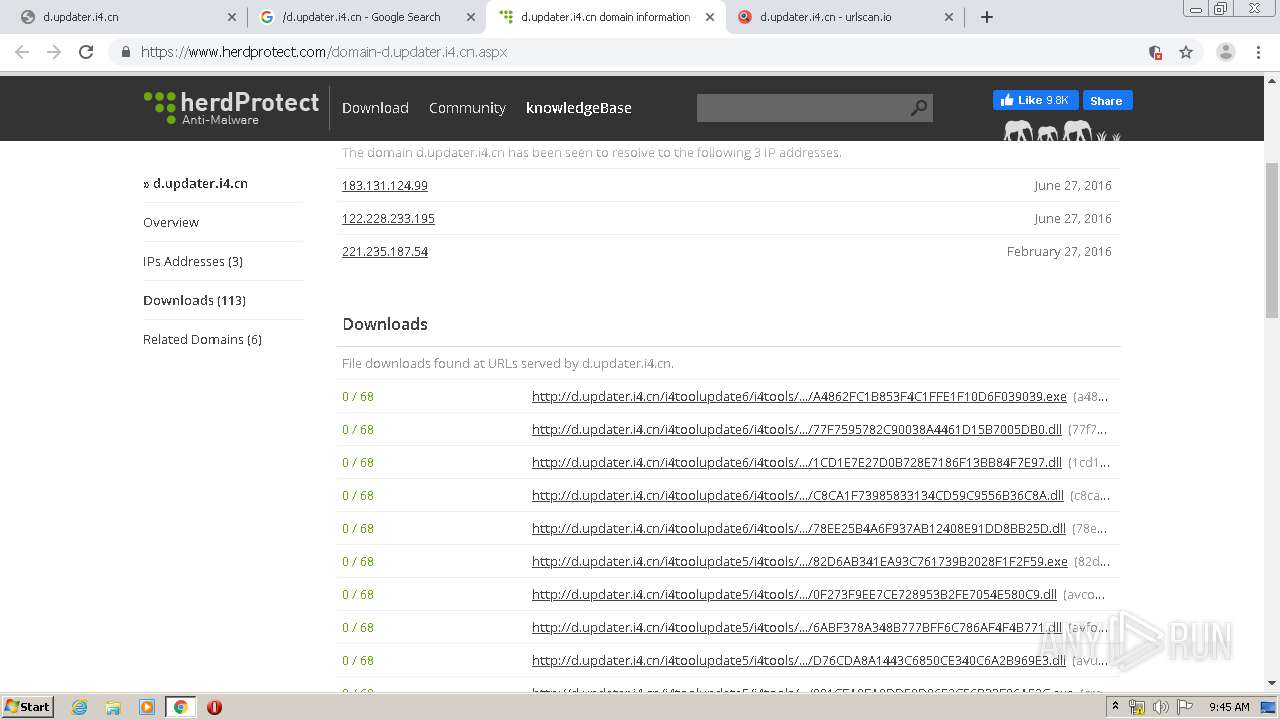Image resolution: width=1280 pixels, height=720 pixels.
Task: Open download link ending 77F7595782C9...DB0.dll
Action: [x=797, y=429]
